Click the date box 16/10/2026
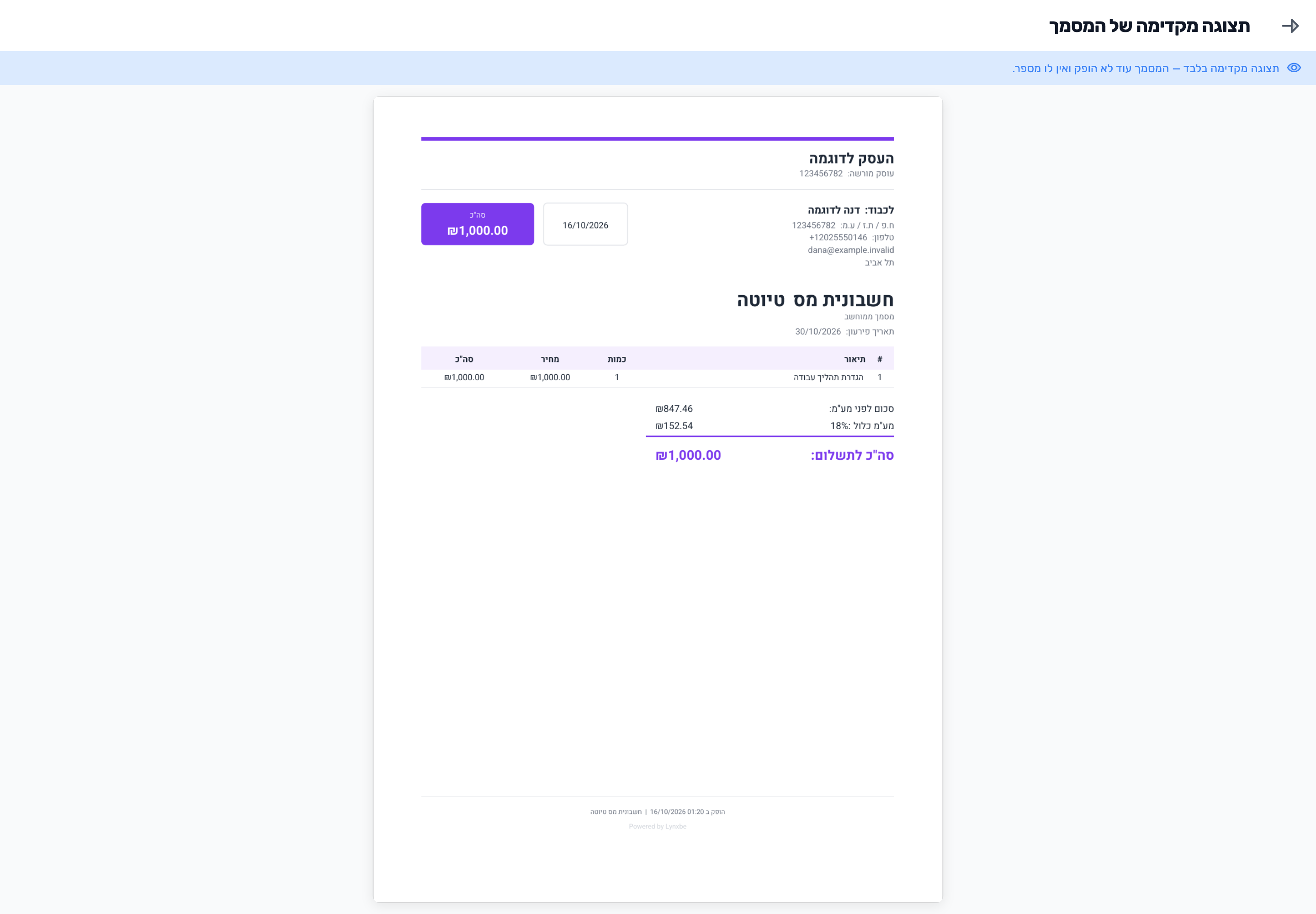This screenshot has width=1316, height=914. (x=585, y=224)
